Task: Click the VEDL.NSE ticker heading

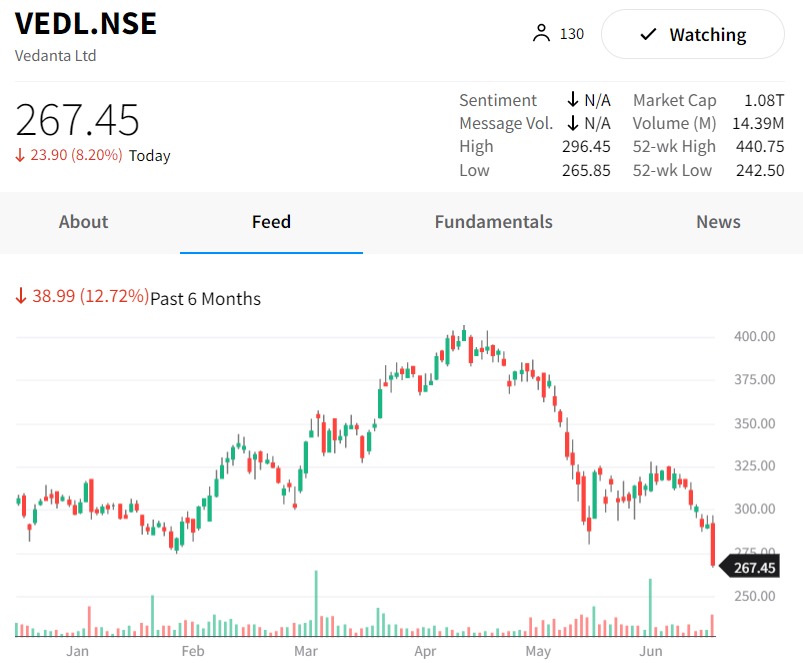Action: point(86,23)
